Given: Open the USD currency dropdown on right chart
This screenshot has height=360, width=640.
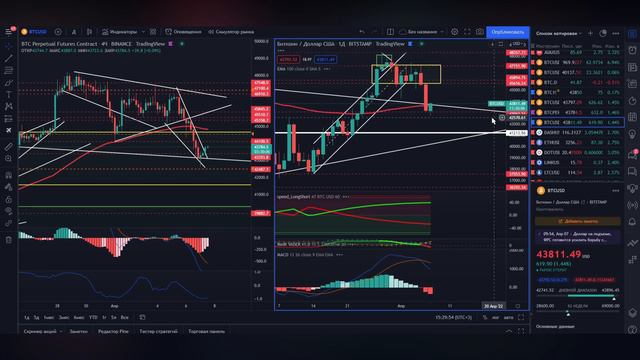Looking at the screenshot, I should [518, 44].
